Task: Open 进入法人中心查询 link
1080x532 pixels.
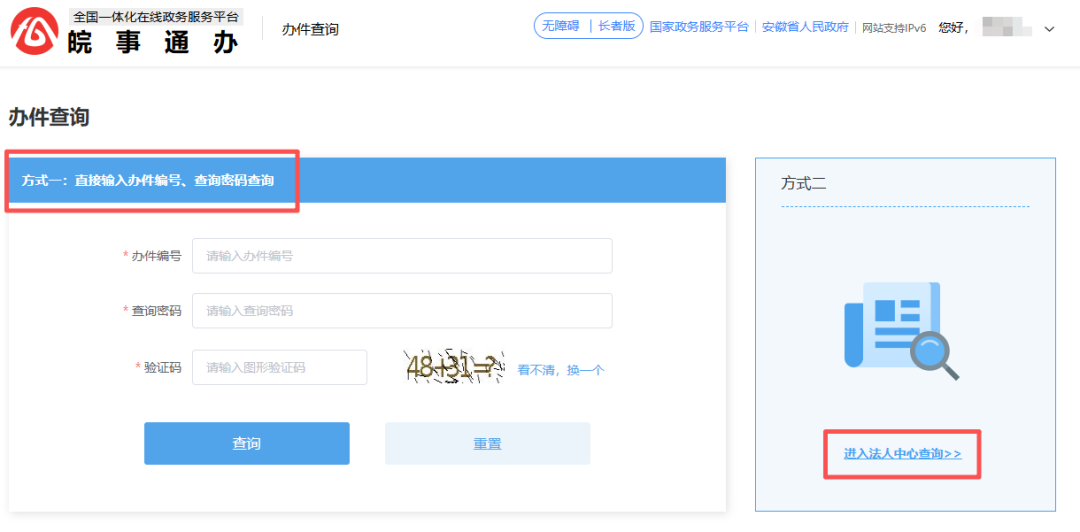Action: point(902,454)
